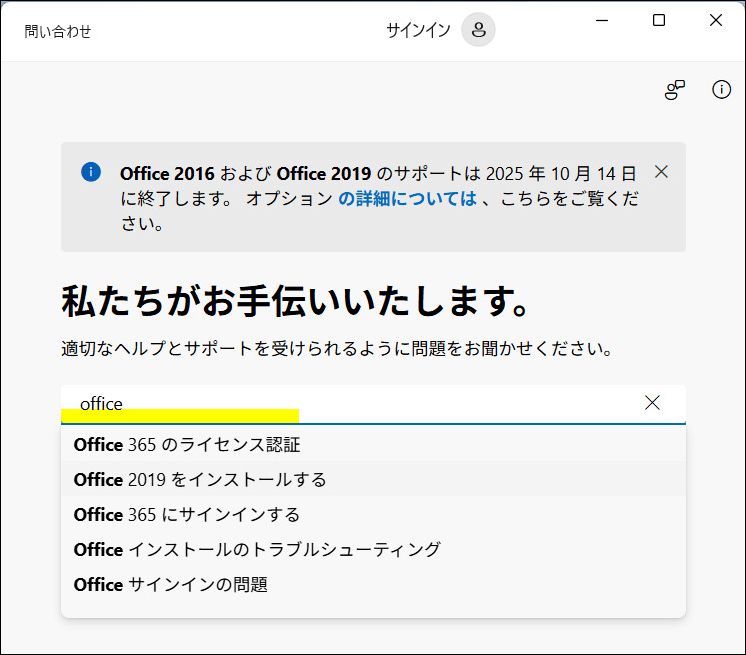
Task: Open the circled info icon at top right
Action: (721, 89)
